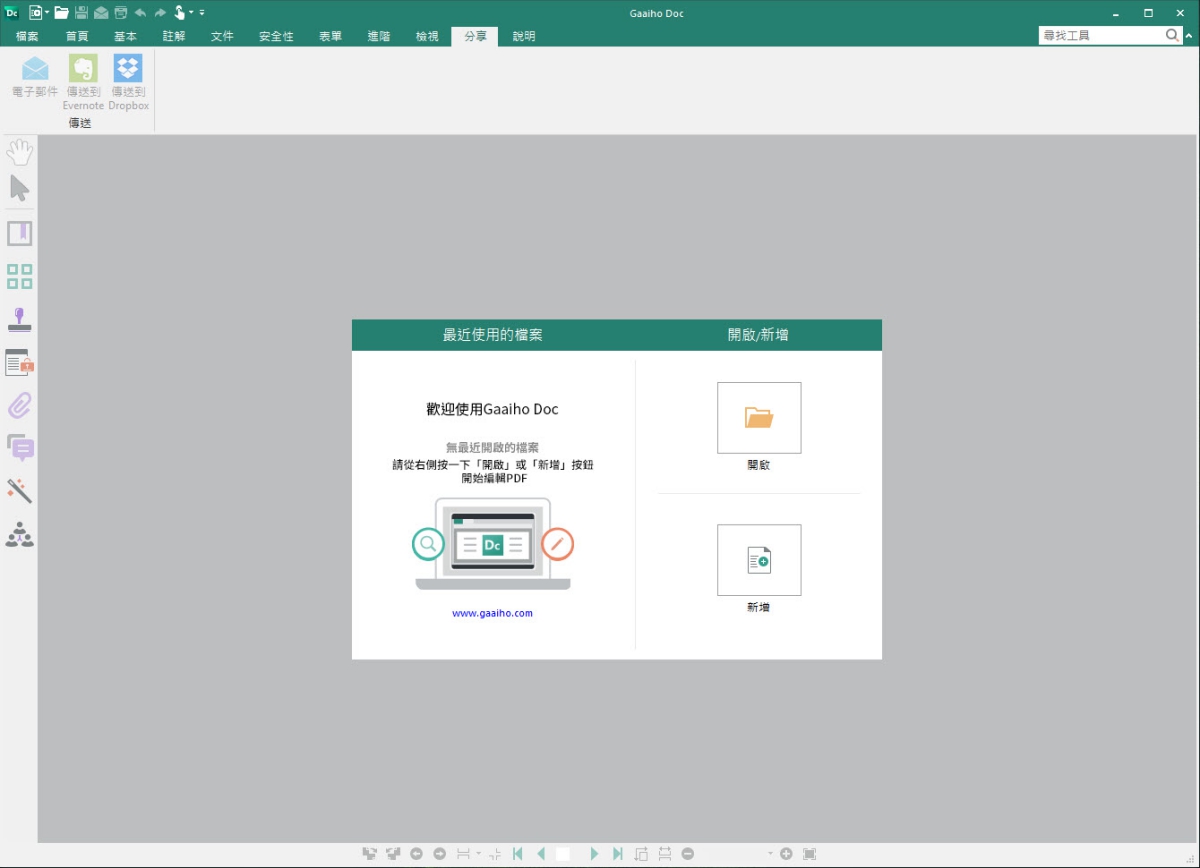Image resolution: width=1200 pixels, height=868 pixels.
Task: Go to next page in status bar
Action: [x=594, y=854]
